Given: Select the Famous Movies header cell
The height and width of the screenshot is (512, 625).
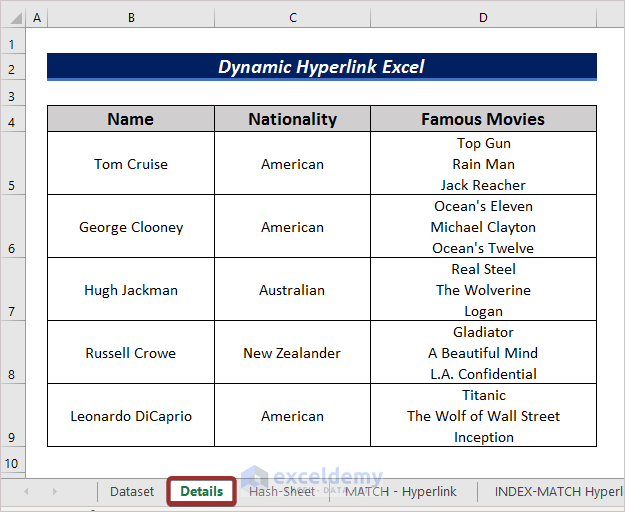Looking at the screenshot, I should tap(483, 119).
